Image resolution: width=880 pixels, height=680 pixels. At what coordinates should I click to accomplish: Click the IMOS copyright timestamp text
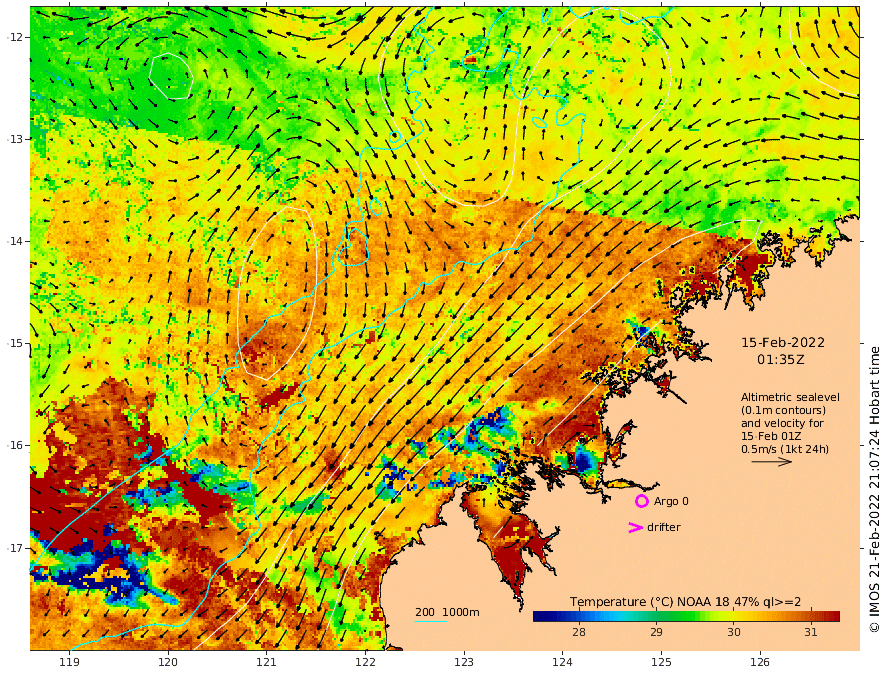(x=874, y=489)
